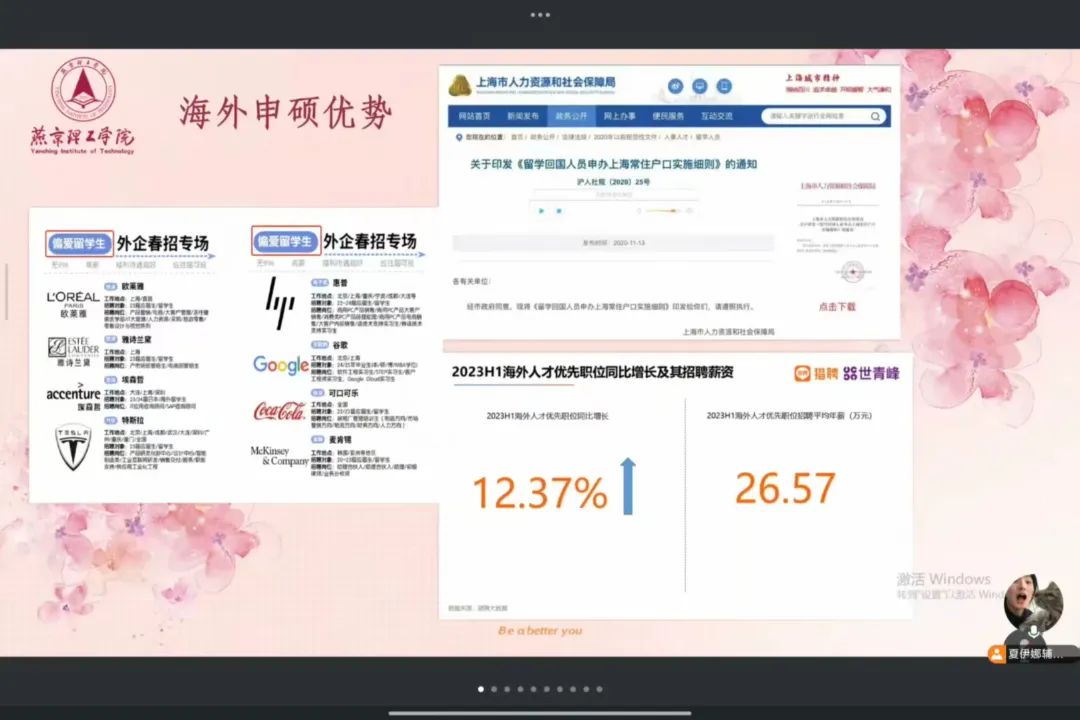Viewport: 1080px width, 720px height.
Task: Click the 猎聘 orange logo
Action: tap(816, 373)
